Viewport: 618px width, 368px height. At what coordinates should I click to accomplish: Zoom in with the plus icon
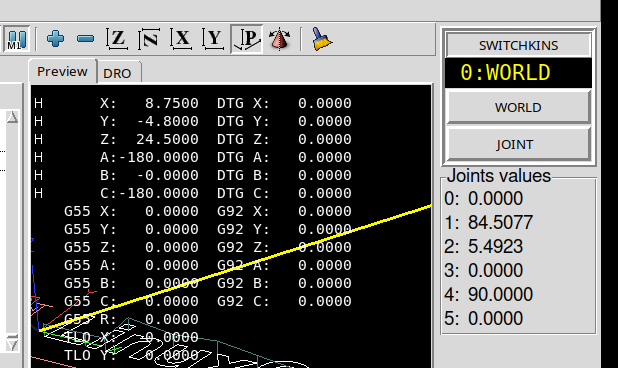click(x=55, y=39)
